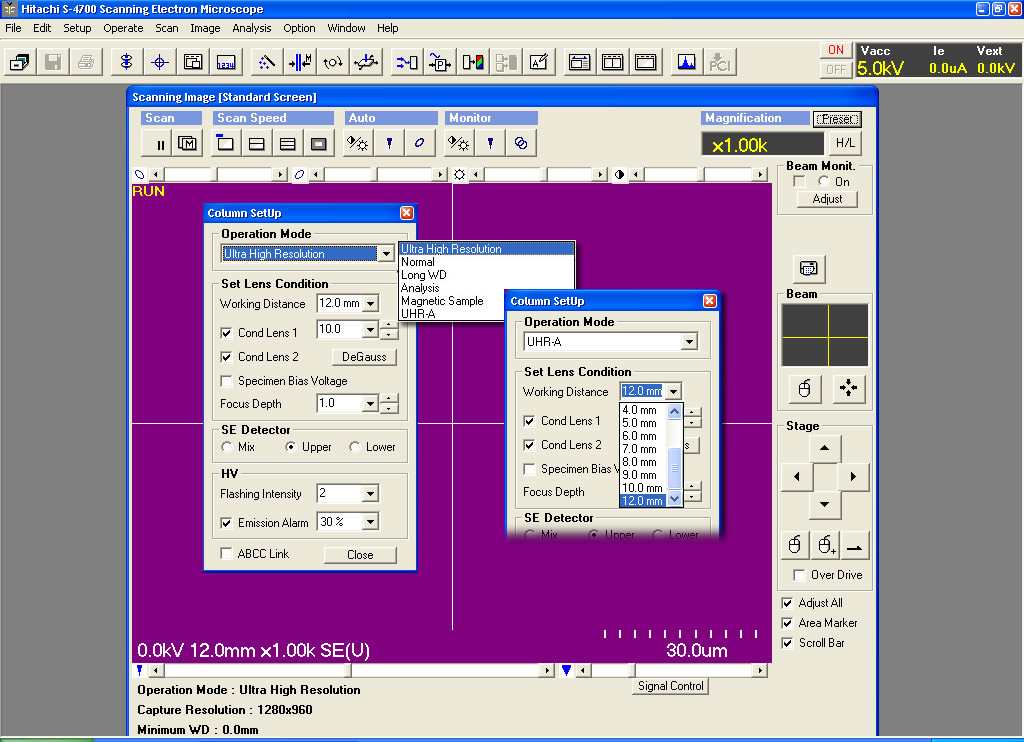
Task: Open the Setup menu
Action: [77, 28]
